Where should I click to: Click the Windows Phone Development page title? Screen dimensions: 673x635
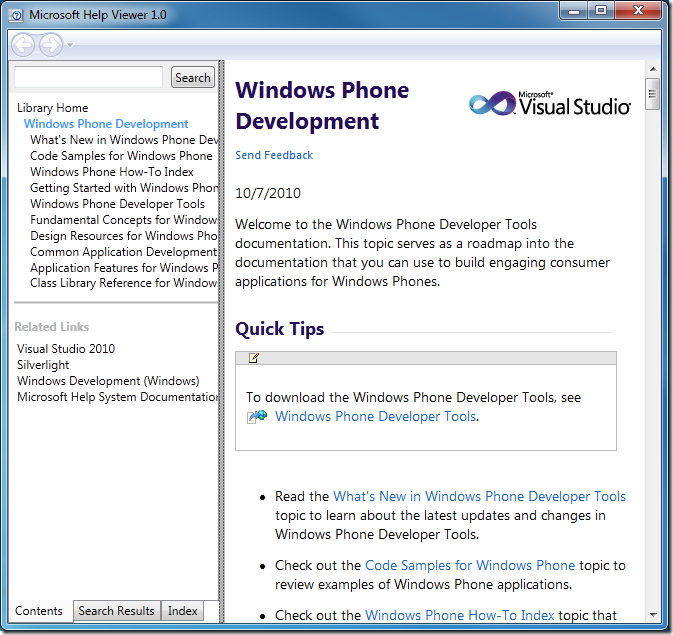click(322, 106)
